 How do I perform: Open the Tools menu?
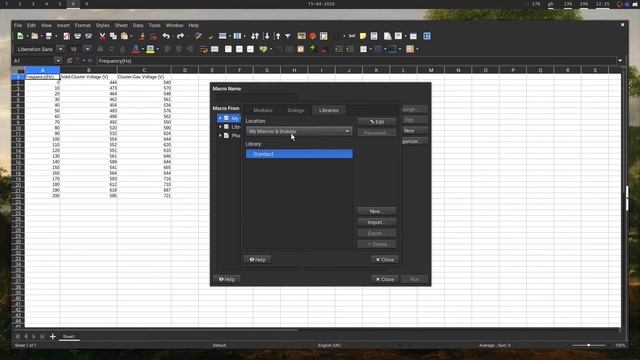pos(154,25)
